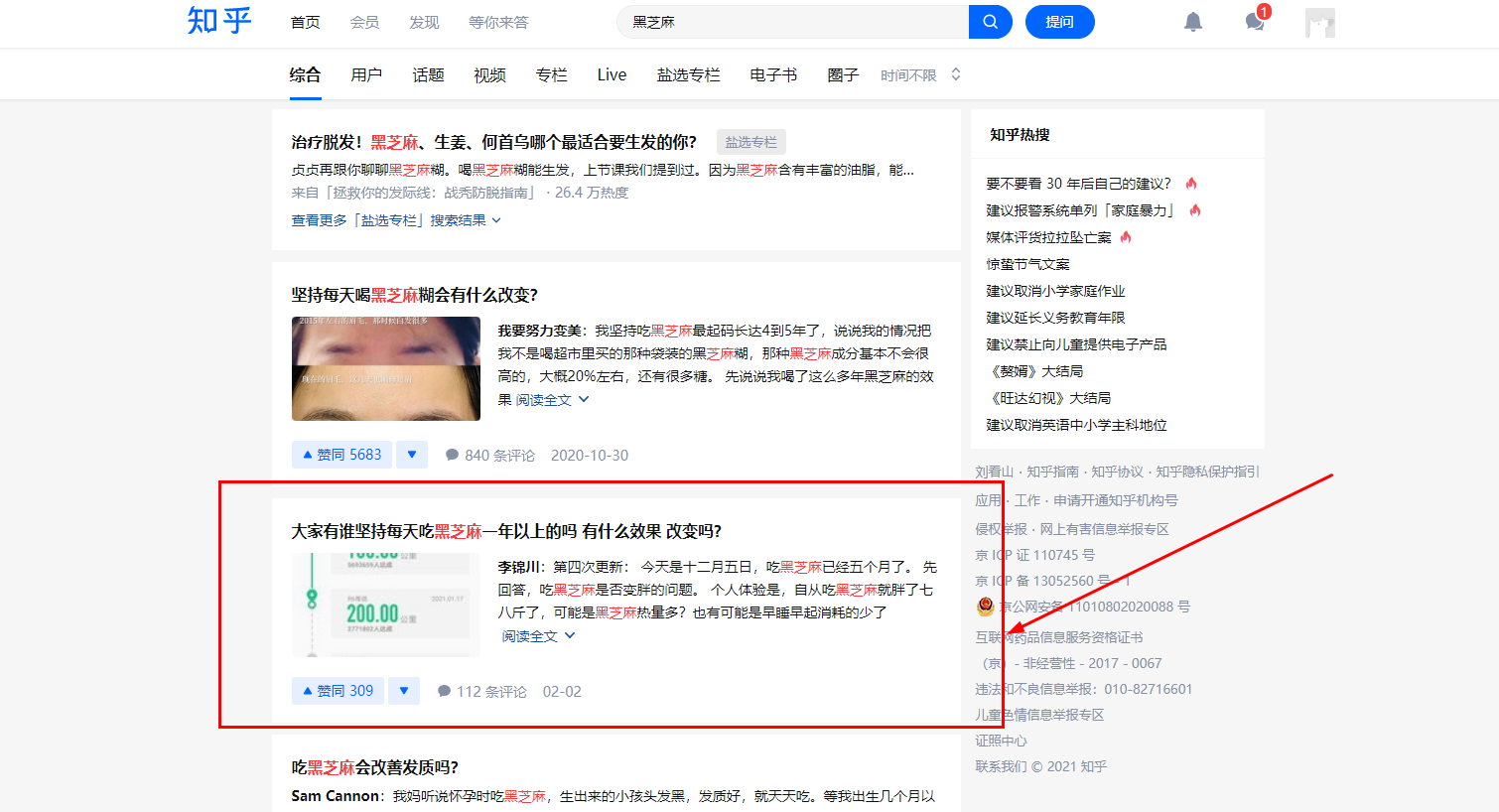The image size is (1499, 812).
Task: Switch to the 圈子 search tab
Action: [x=843, y=74]
